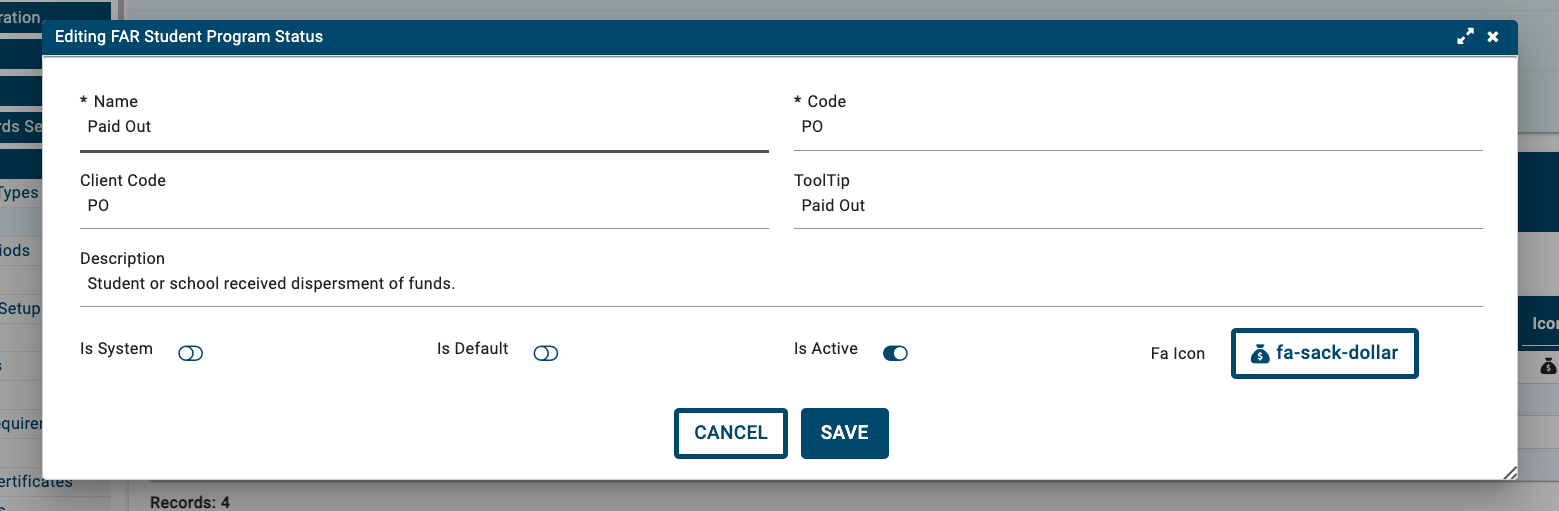Expand the editing dialog to full size
Viewport: 1559px width, 511px height.
click(1465, 37)
